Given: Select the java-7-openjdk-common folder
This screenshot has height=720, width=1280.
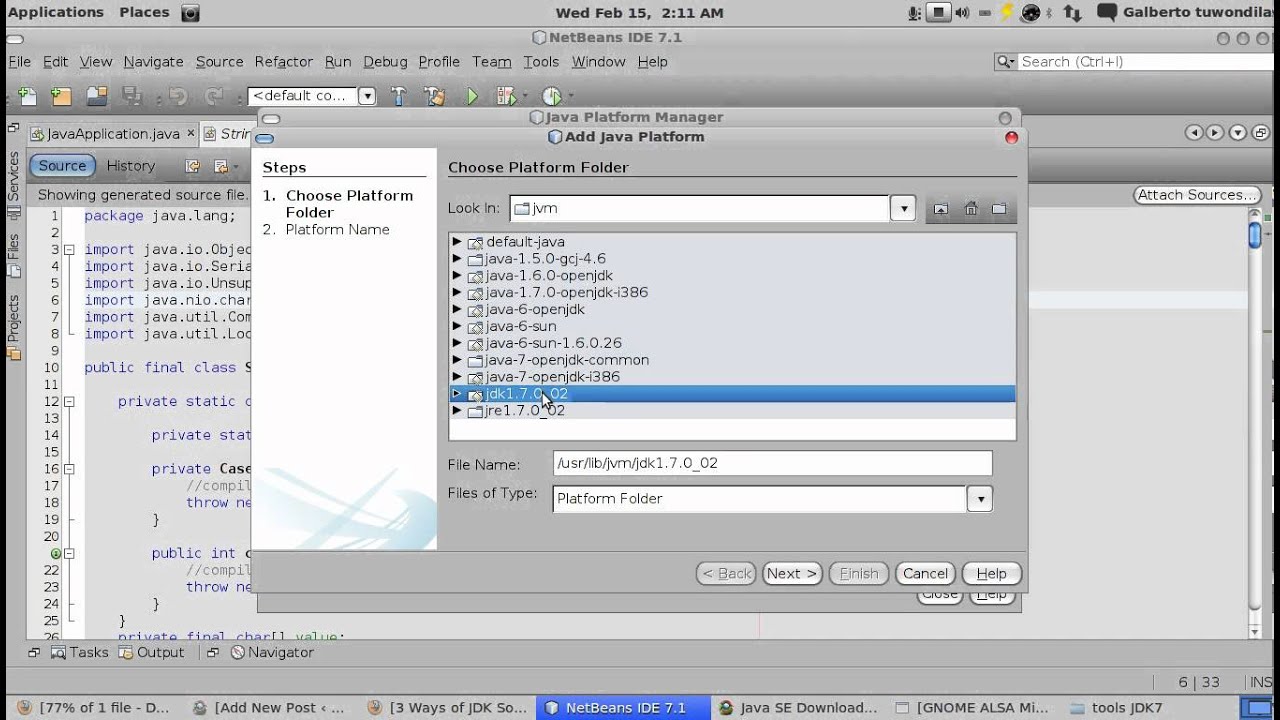Looking at the screenshot, I should tap(567, 360).
